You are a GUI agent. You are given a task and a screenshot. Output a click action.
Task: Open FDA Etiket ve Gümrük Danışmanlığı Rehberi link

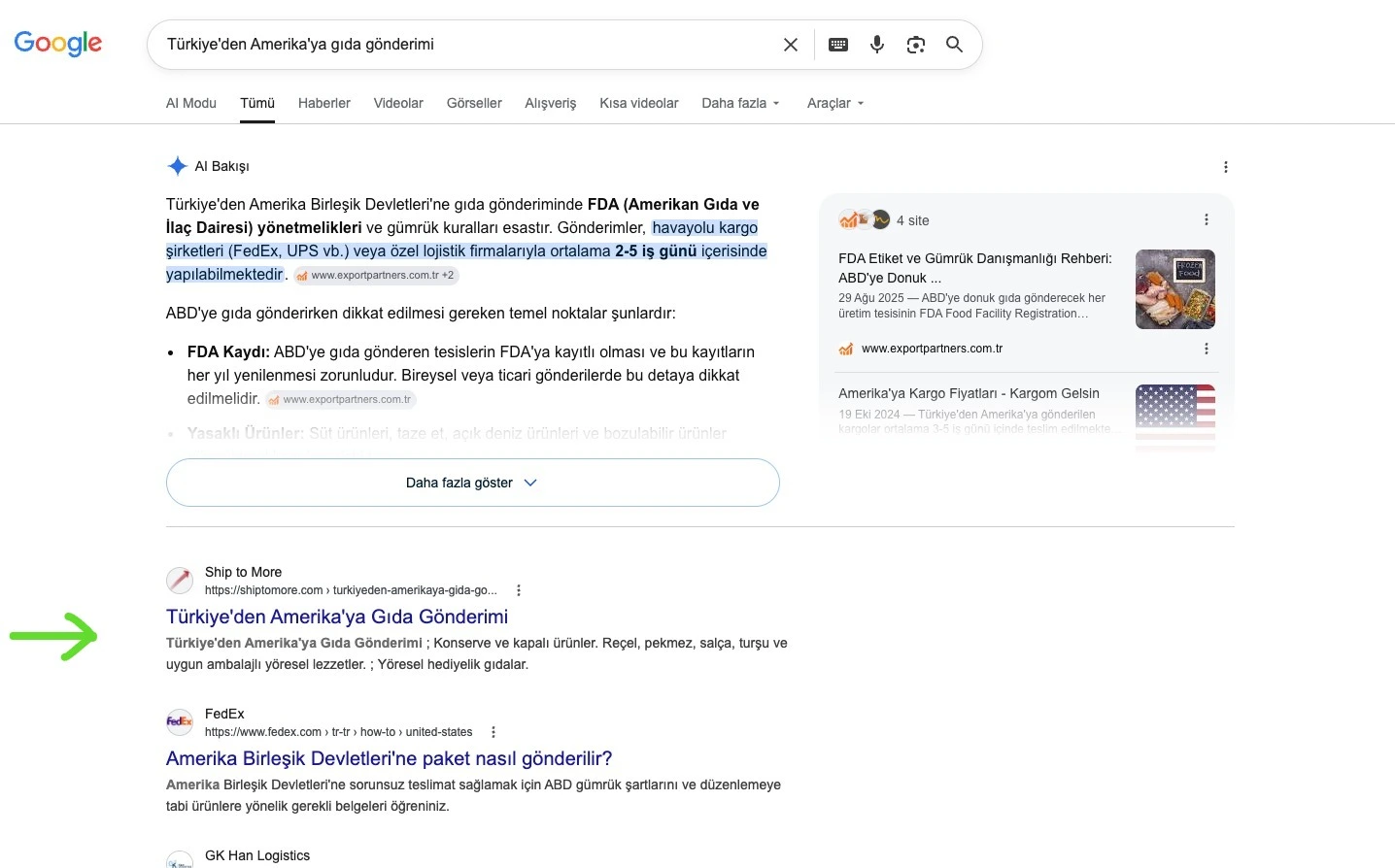(975, 268)
